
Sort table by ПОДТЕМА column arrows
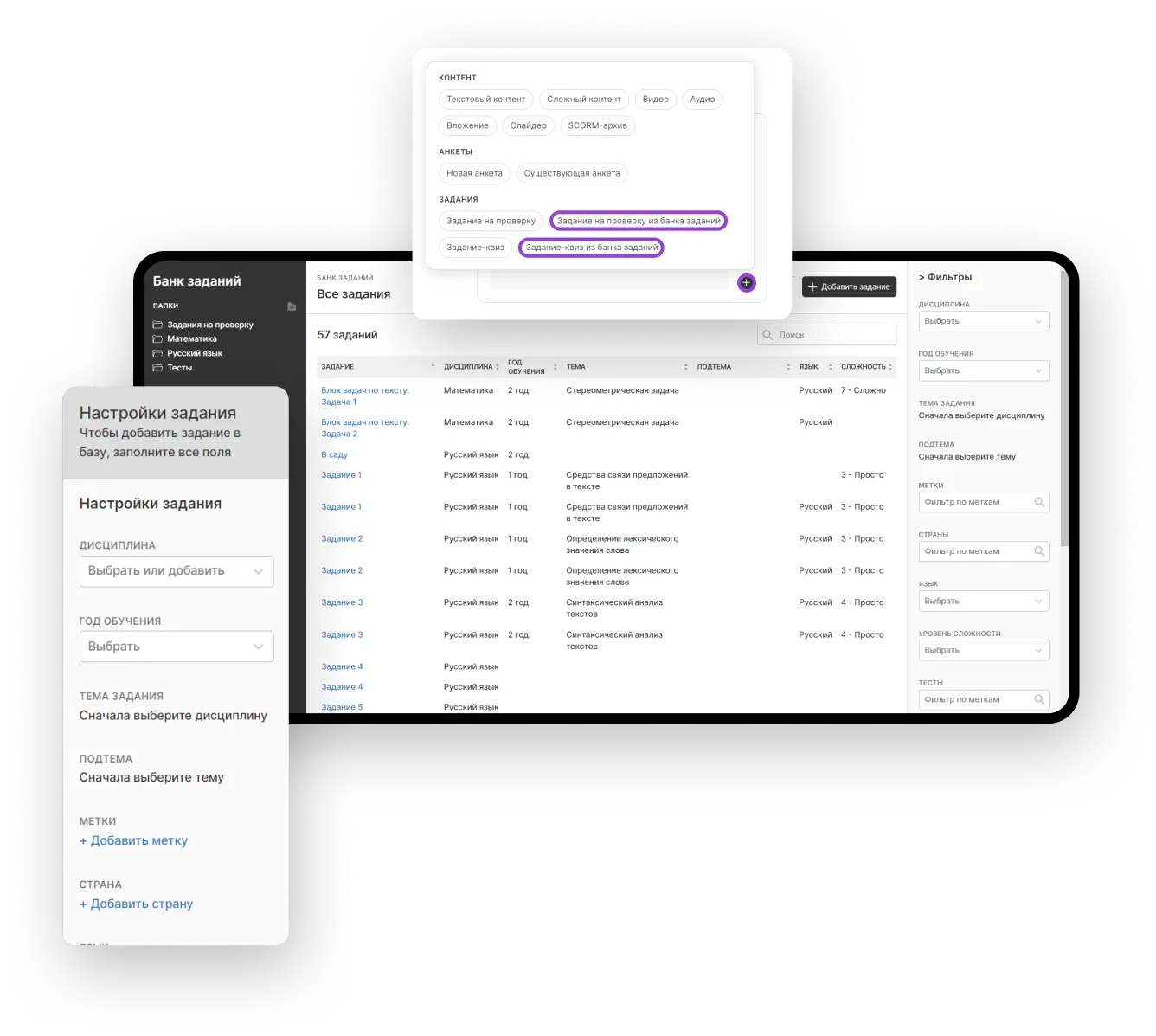(787, 367)
